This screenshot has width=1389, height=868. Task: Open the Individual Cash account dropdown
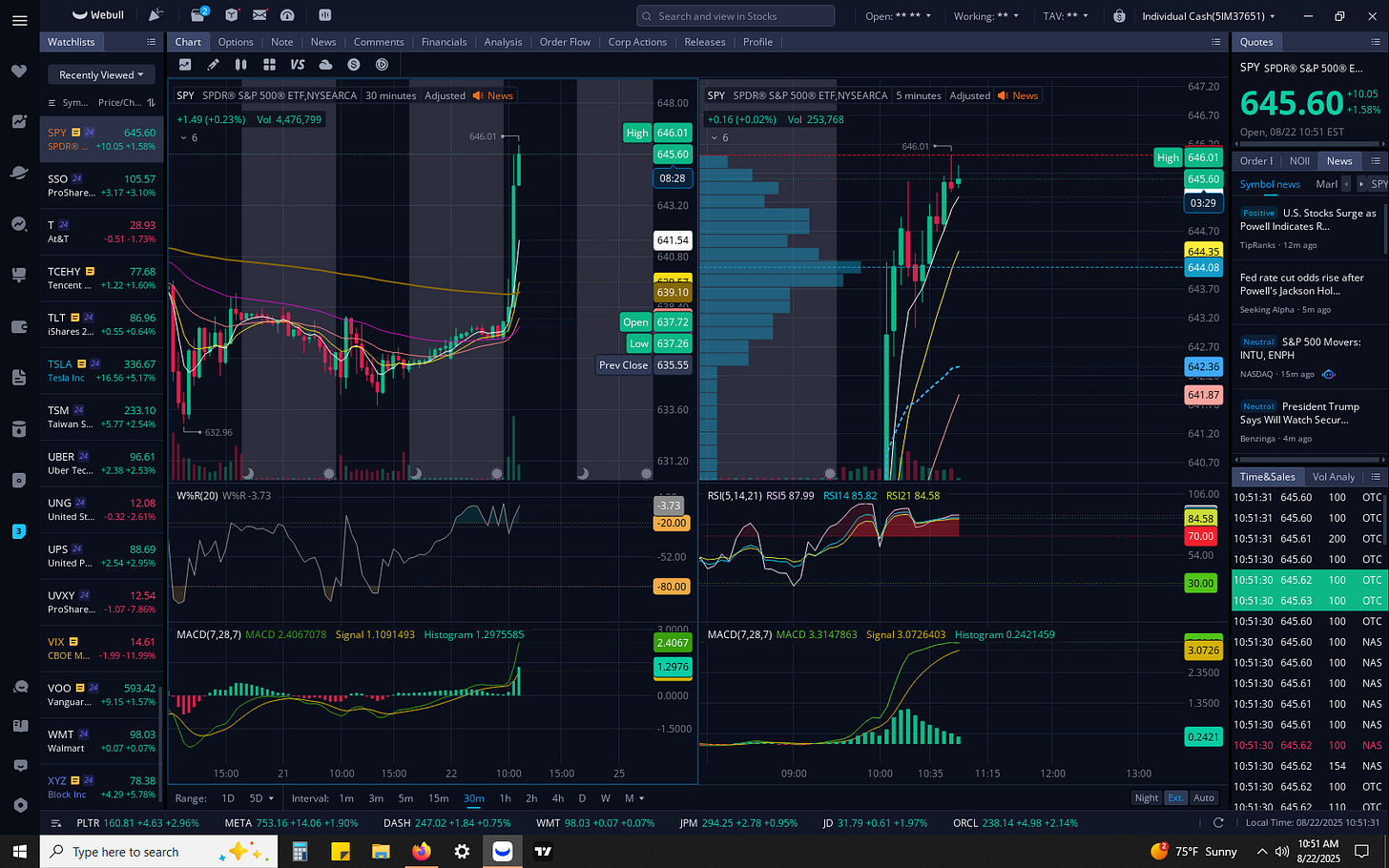coord(1209,16)
